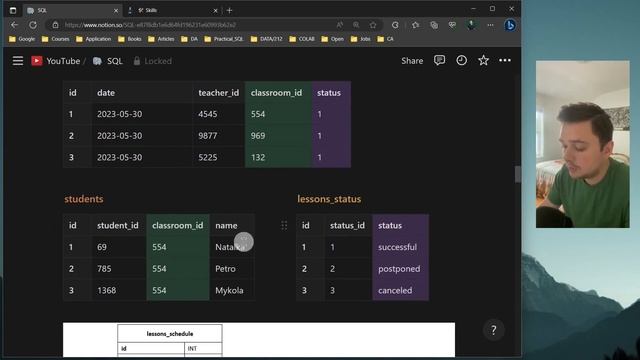640x360 pixels.
Task: Select the green classroom_id header in top table
Action: pos(278,93)
